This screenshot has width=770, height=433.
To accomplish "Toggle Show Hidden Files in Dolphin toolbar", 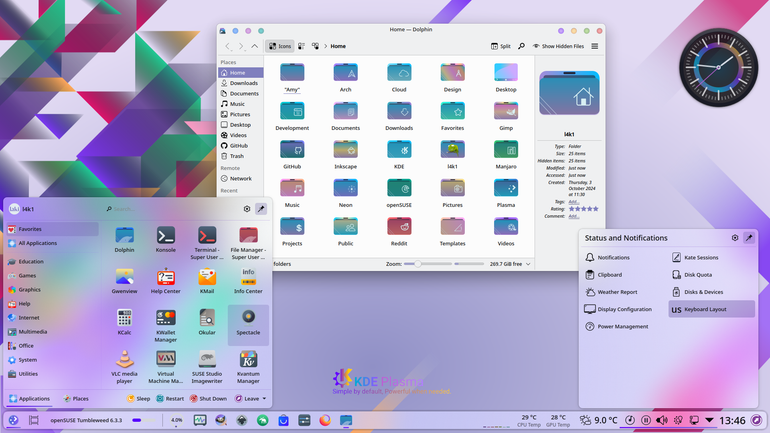I will (x=558, y=46).
